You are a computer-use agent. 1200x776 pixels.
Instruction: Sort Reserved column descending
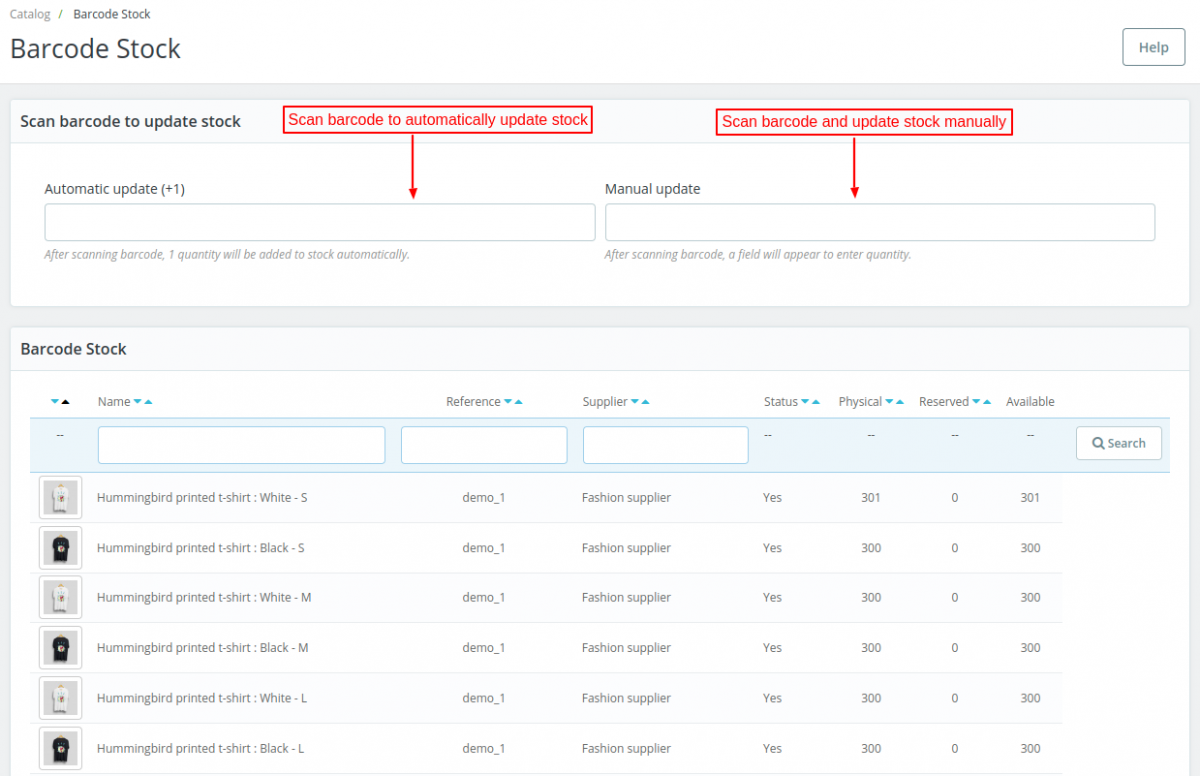976,402
